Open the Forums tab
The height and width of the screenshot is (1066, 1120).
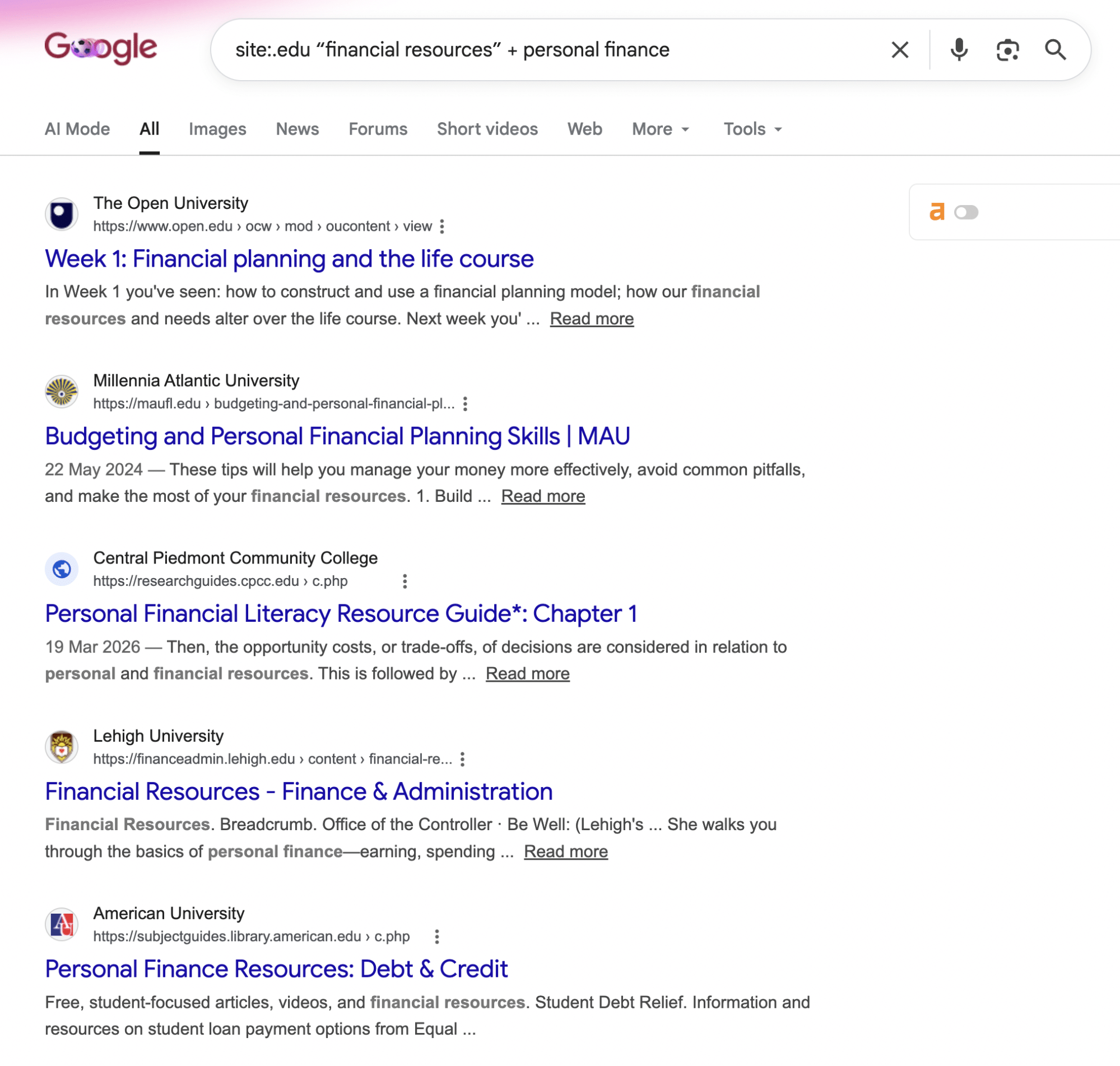378,129
